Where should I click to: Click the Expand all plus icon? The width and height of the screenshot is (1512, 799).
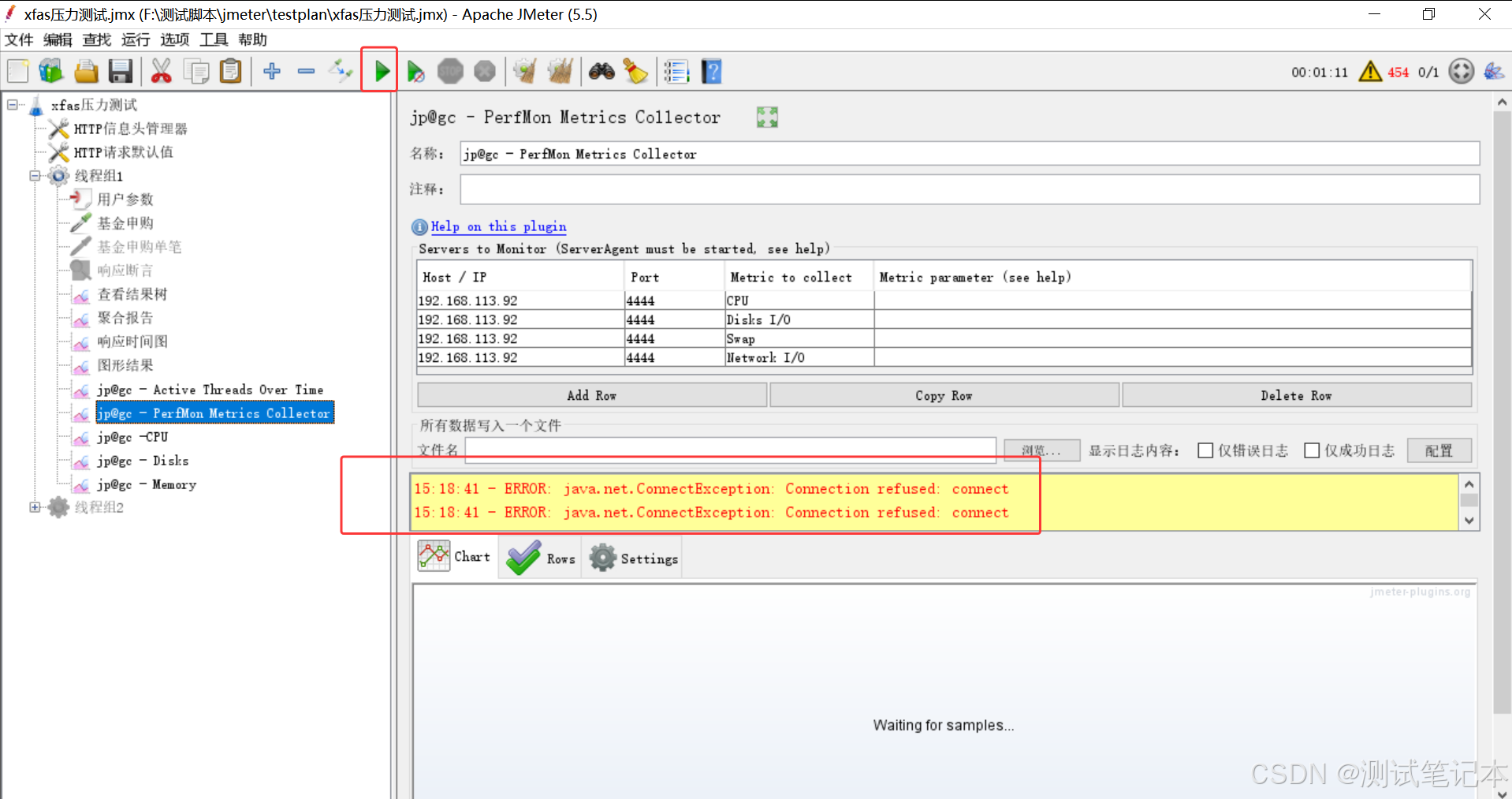272,71
